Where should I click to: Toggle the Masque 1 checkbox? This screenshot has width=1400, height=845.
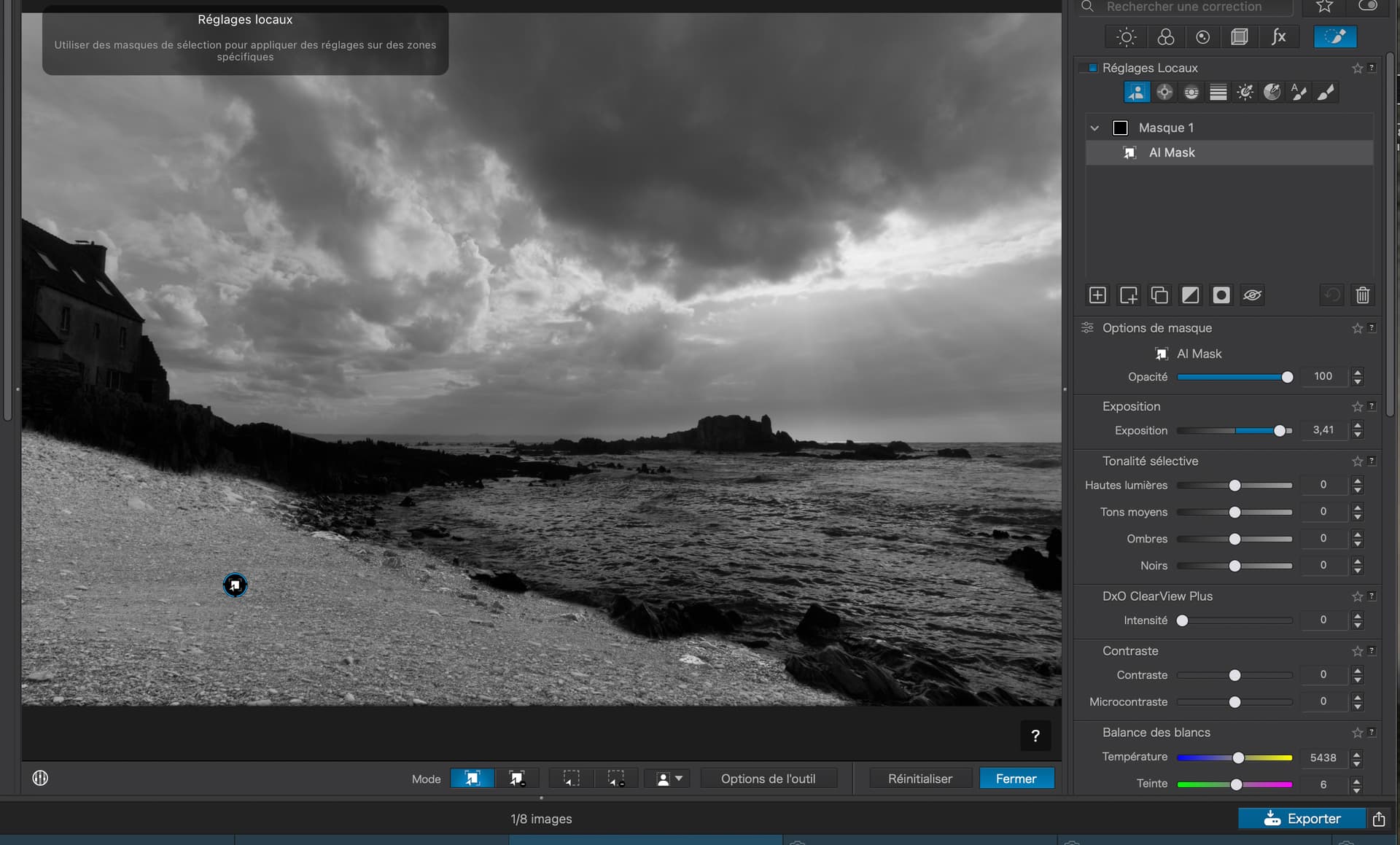pyautogui.click(x=1120, y=128)
